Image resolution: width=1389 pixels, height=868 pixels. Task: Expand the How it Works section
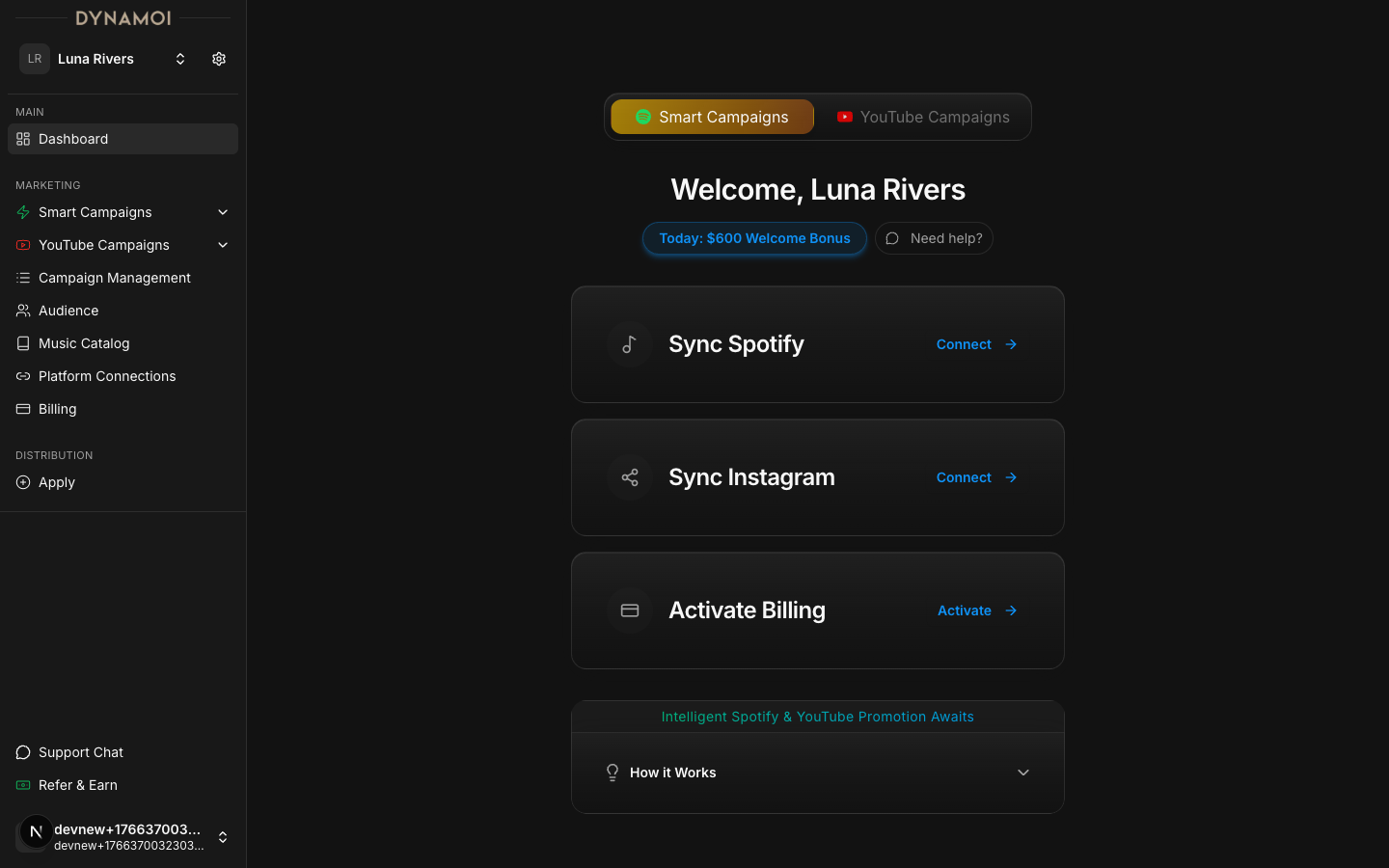[x=1022, y=773]
